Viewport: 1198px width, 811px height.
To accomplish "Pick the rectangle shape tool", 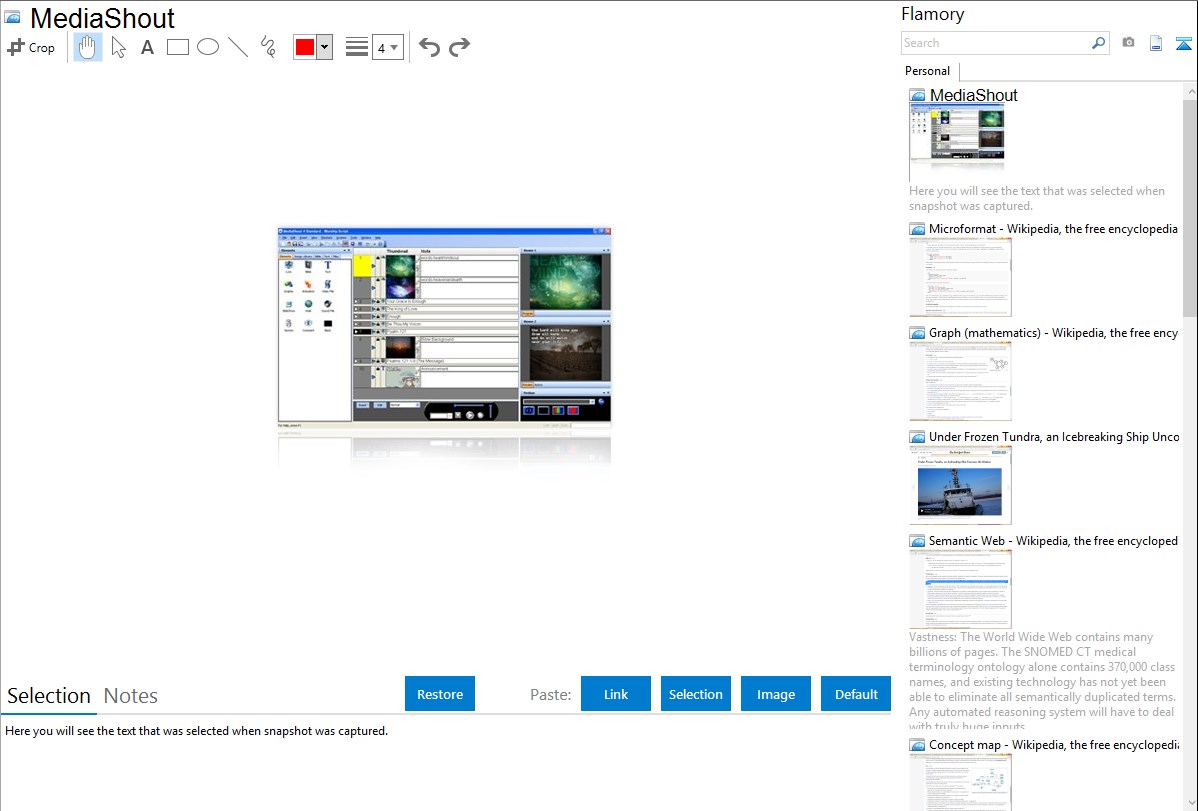I will pyautogui.click(x=178, y=47).
